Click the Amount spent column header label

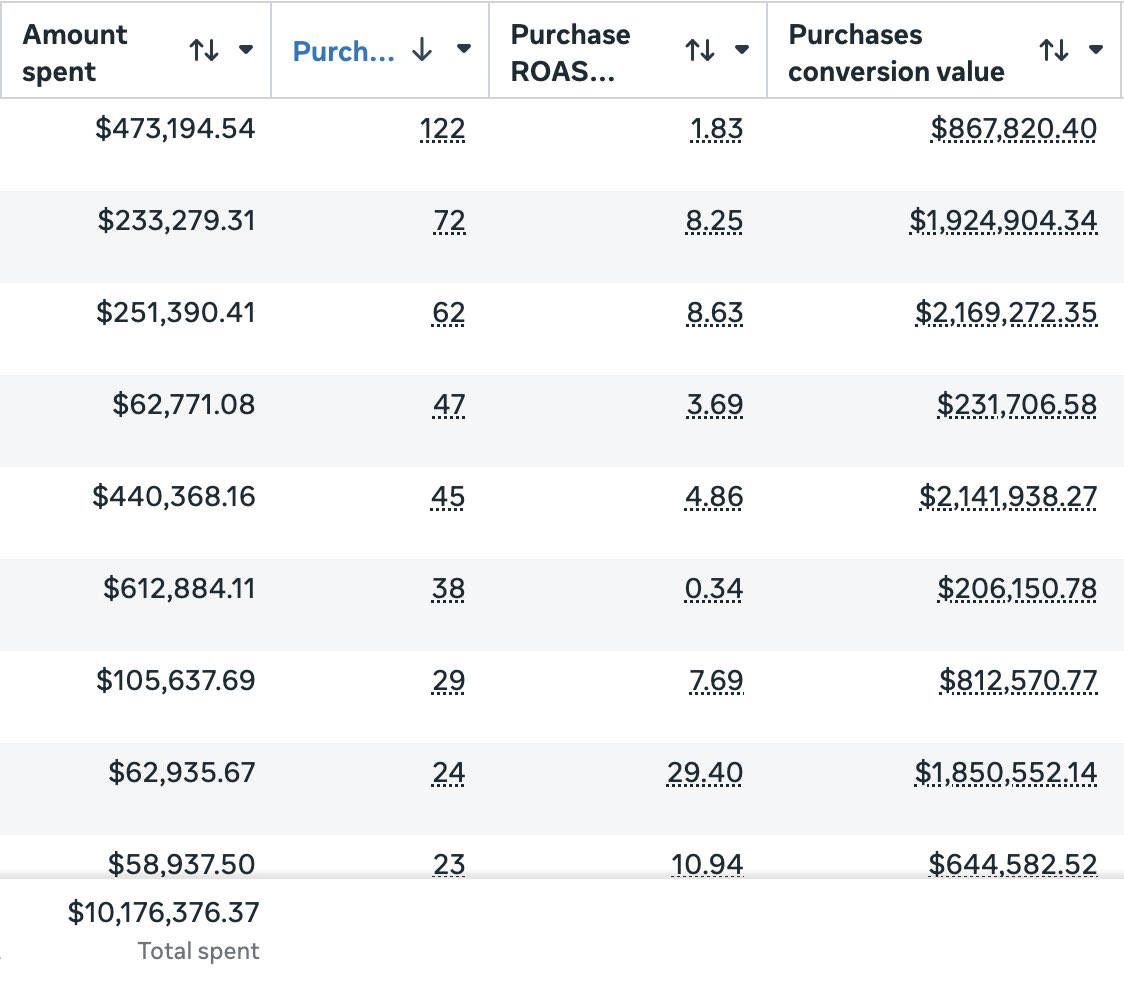point(75,53)
